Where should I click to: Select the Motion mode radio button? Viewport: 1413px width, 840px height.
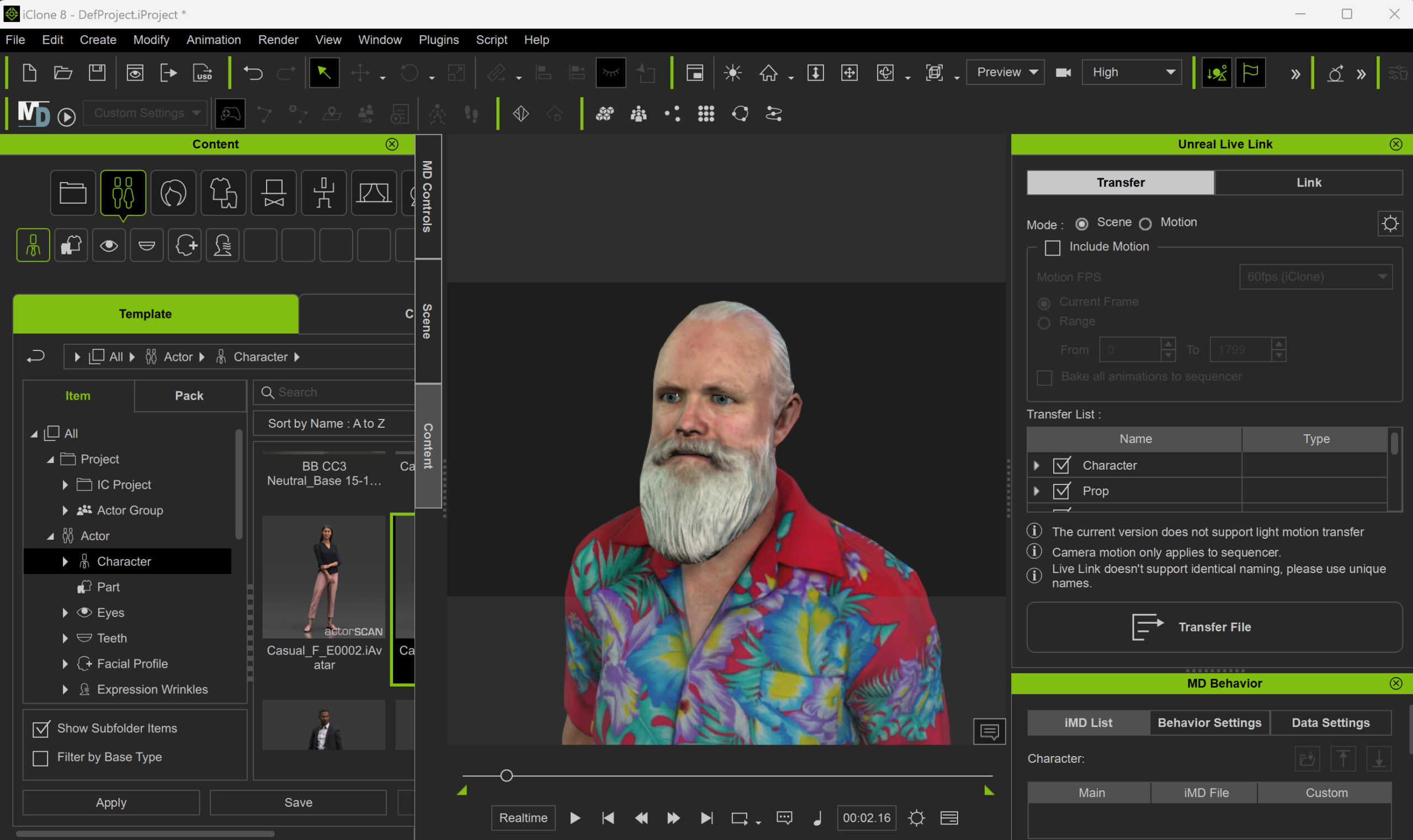tap(1145, 224)
